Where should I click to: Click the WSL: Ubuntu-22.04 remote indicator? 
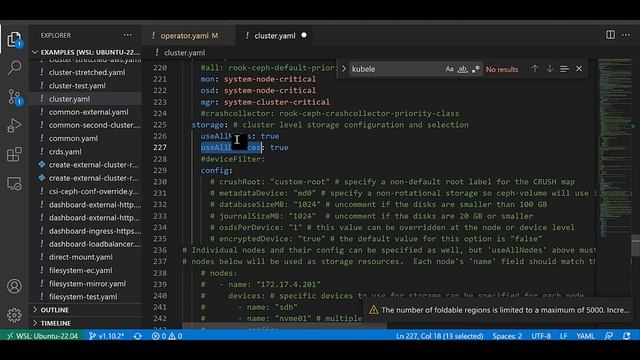click(42, 336)
